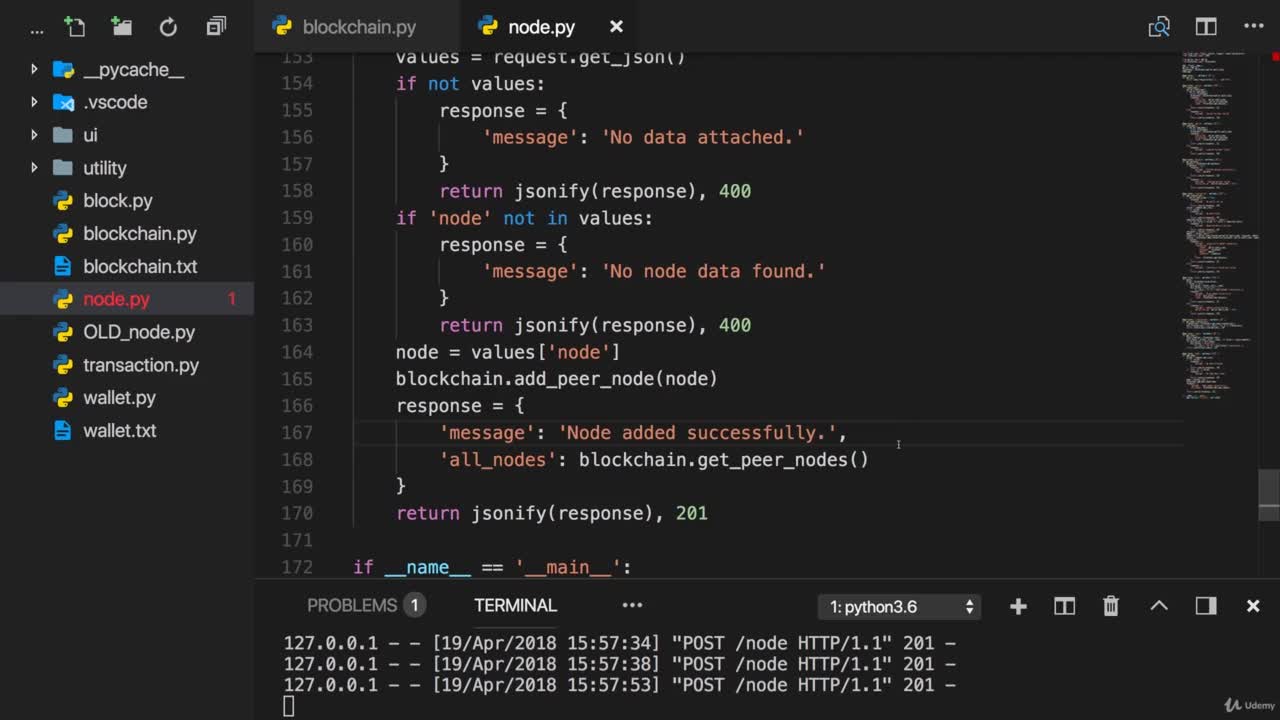The height and width of the screenshot is (720, 1280).
Task: Kill terminal with trash icon
Action: [x=1111, y=606]
